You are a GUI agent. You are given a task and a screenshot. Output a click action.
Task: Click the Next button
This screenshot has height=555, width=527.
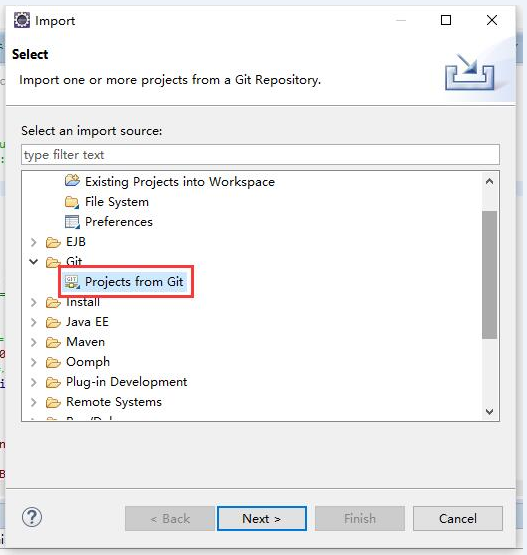pos(262,519)
